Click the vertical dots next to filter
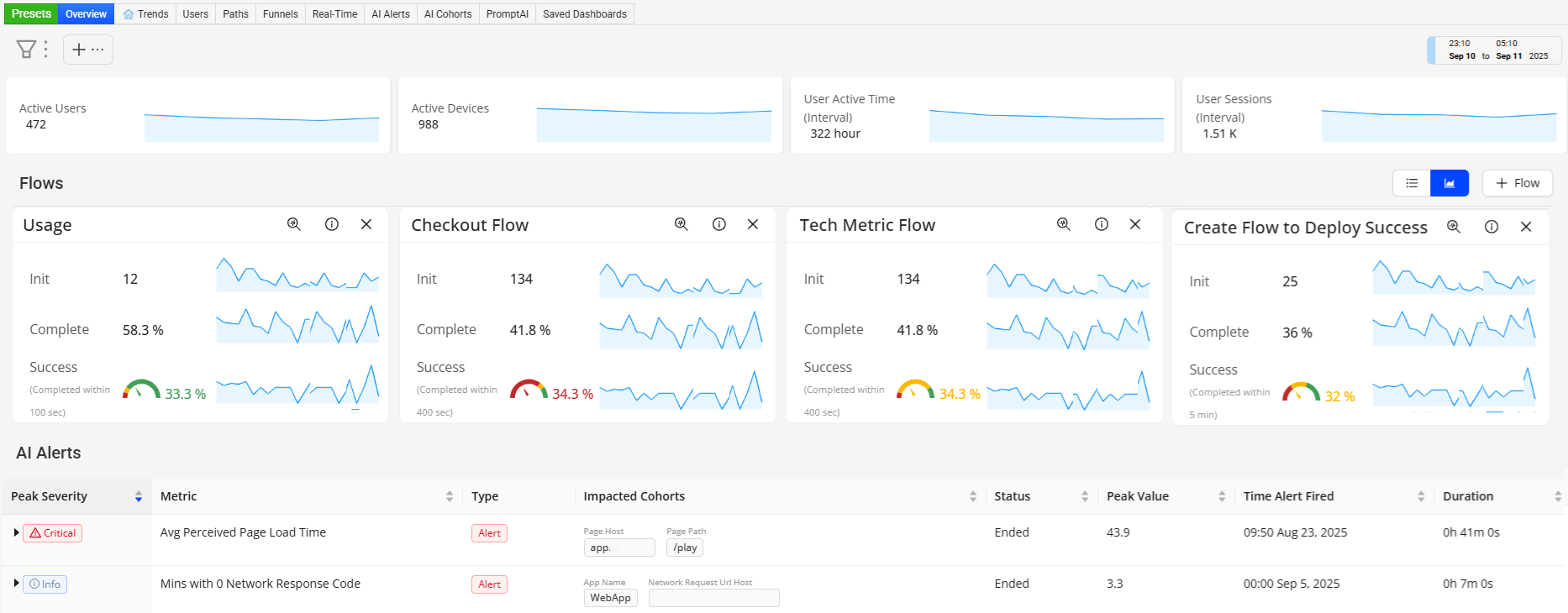 click(x=45, y=50)
